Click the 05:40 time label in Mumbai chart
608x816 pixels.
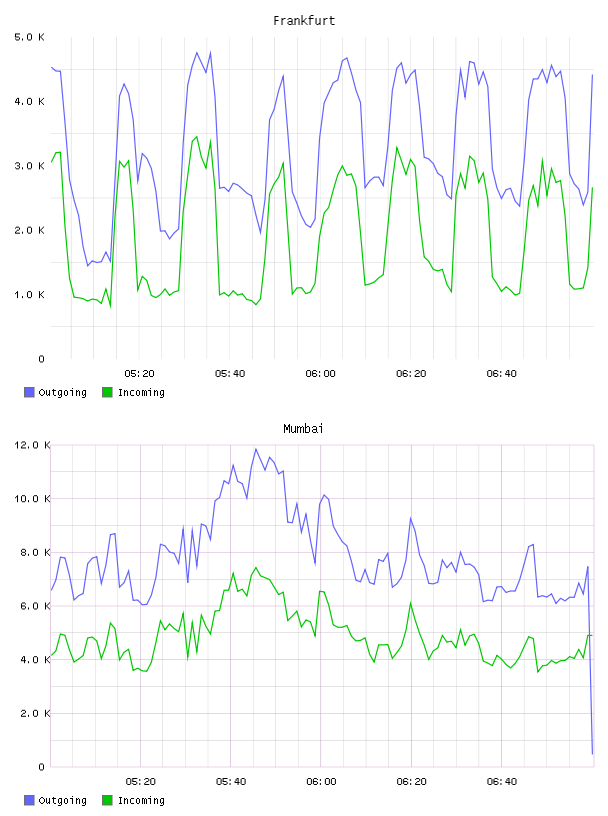tap(231, 782)
